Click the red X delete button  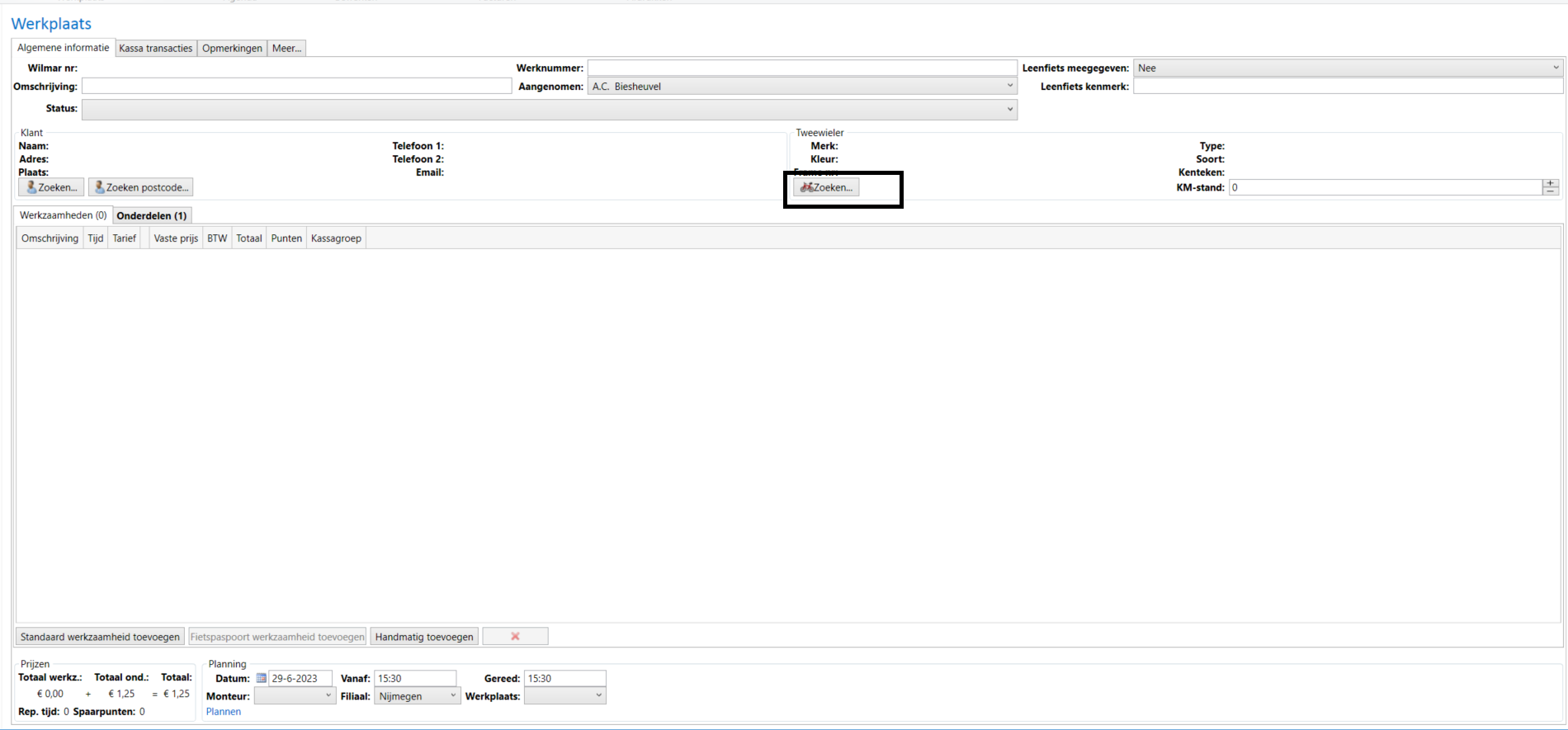point(515,637)
